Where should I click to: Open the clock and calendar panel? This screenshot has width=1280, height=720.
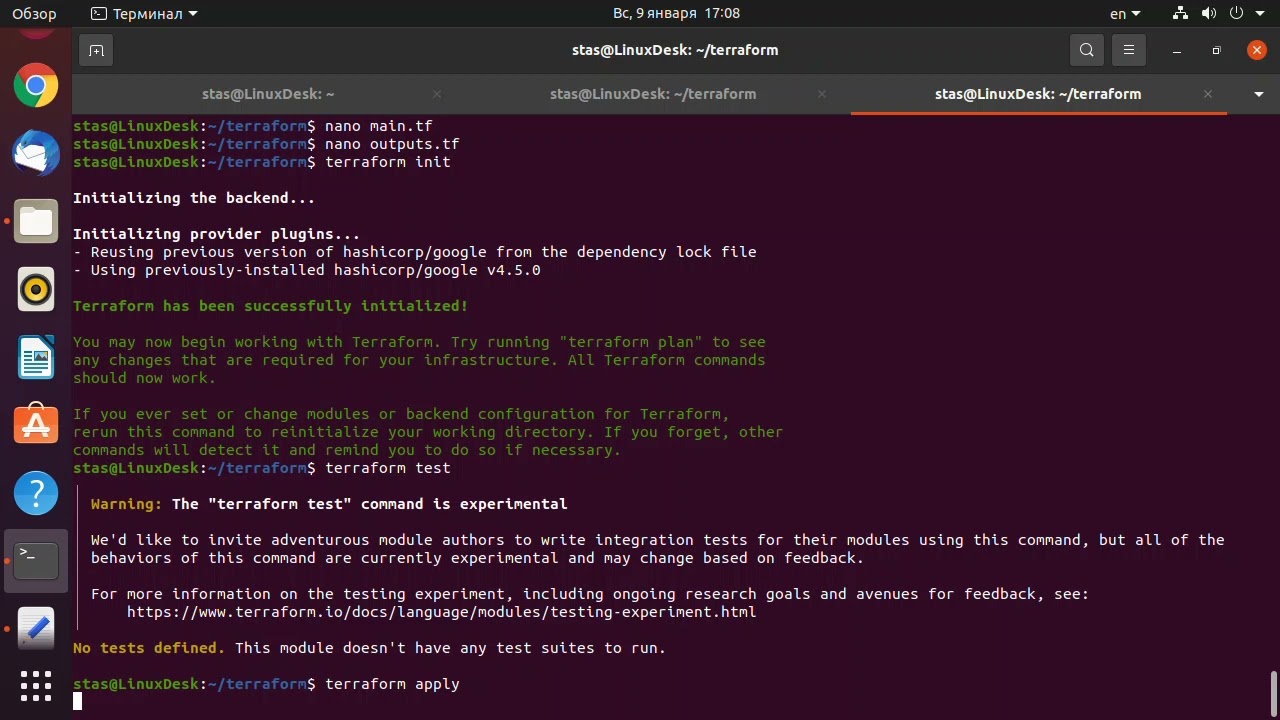[676, 14]
